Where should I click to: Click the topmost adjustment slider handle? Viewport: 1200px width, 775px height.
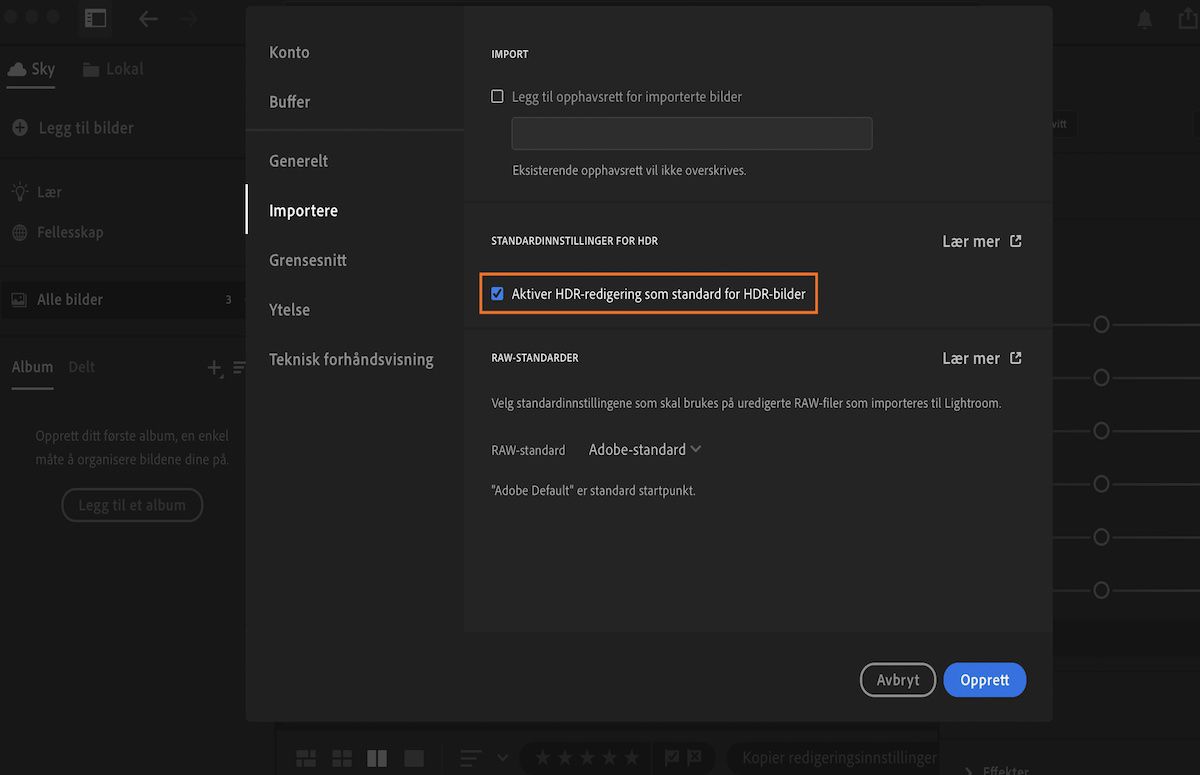coord(1100,324)
